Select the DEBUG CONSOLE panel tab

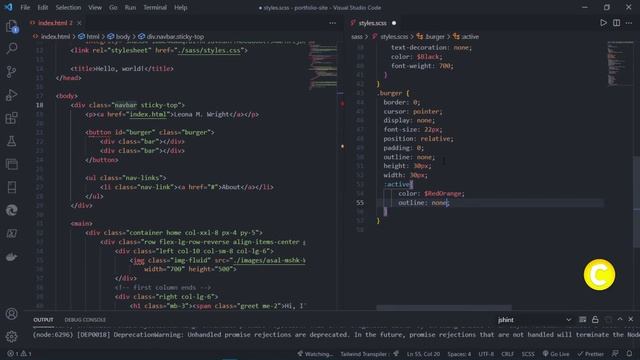click(85, 320)
